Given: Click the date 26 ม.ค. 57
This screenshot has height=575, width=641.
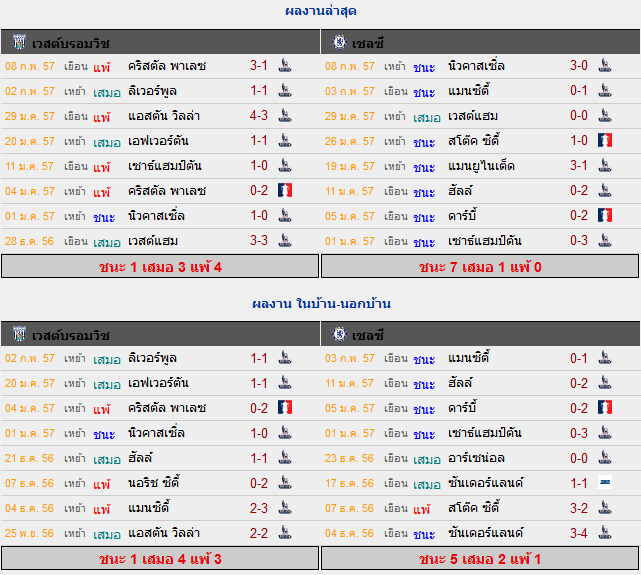Looking at the screenshot, I should [x=350, y=141].
